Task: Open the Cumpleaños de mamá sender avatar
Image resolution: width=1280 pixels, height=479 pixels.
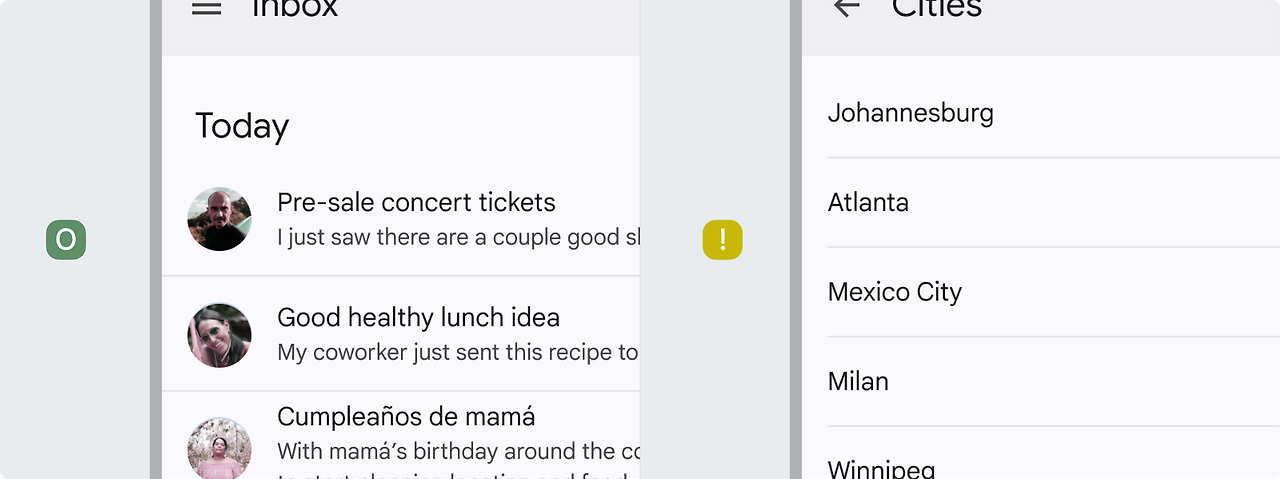Action: point(219,448)
